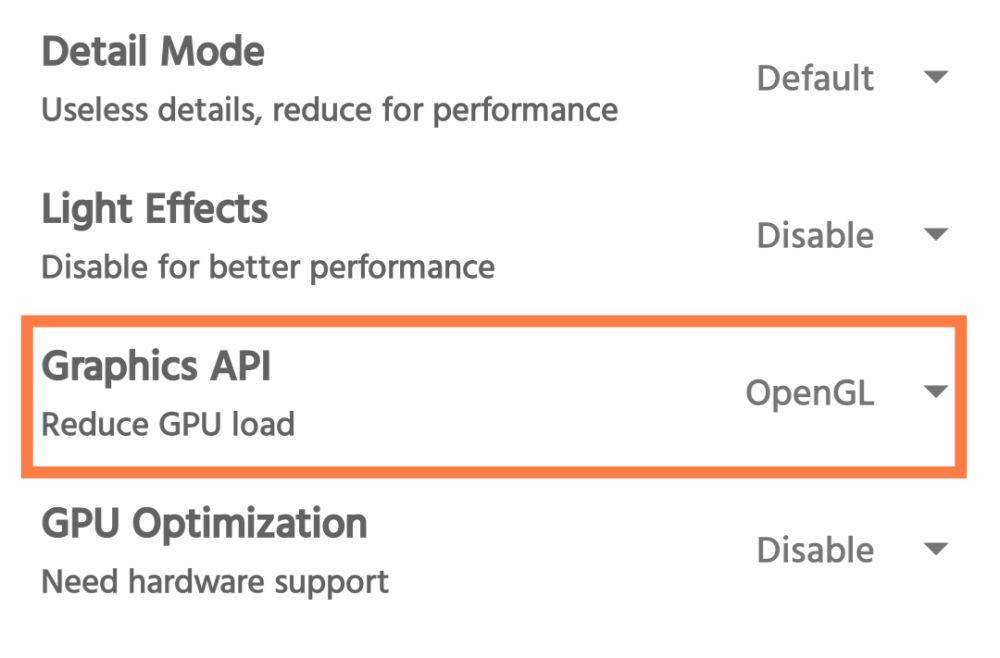Expand the GPU Optimization dropdown arrow
Image resolution: width=1000 pixels, height=658 pixels.
point(936,548)
